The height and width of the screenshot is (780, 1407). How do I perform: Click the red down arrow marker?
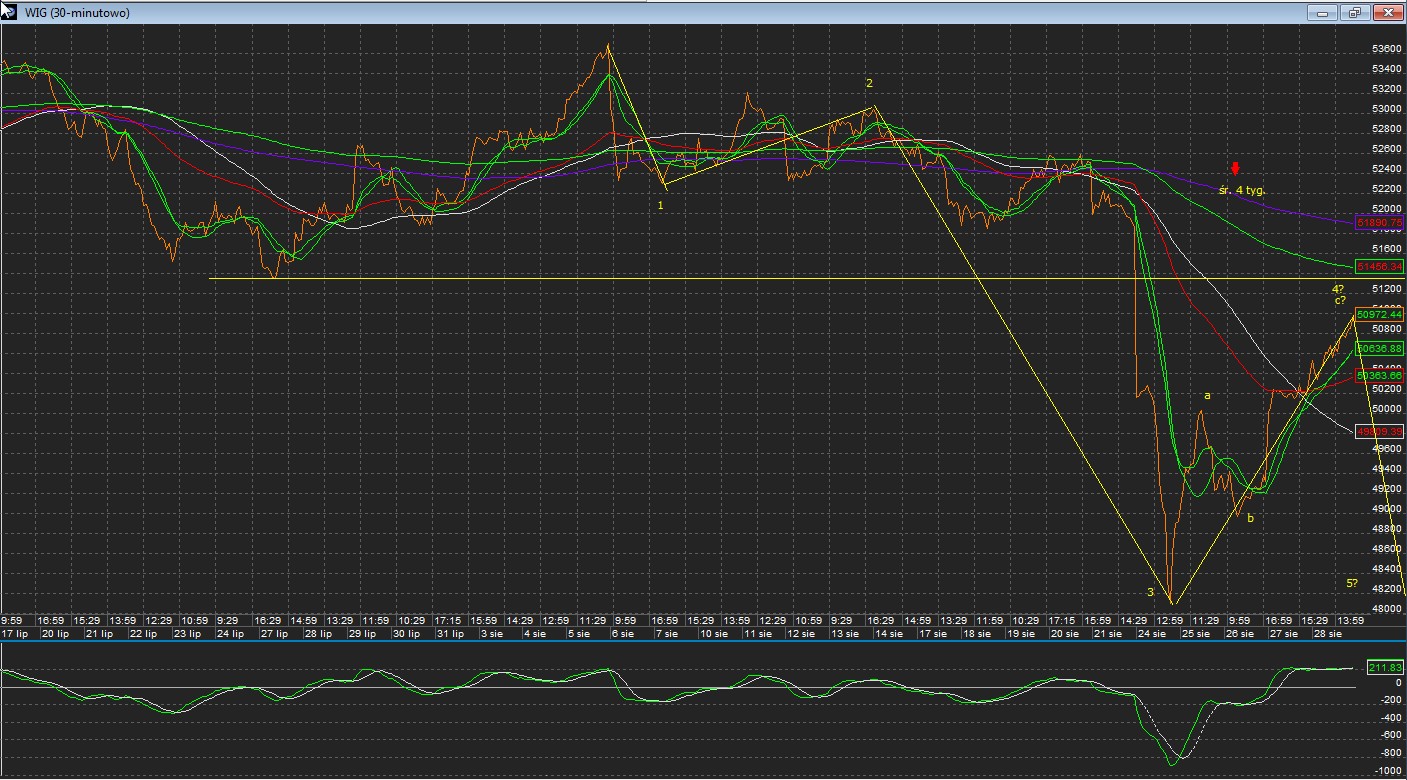point(1235,169)
